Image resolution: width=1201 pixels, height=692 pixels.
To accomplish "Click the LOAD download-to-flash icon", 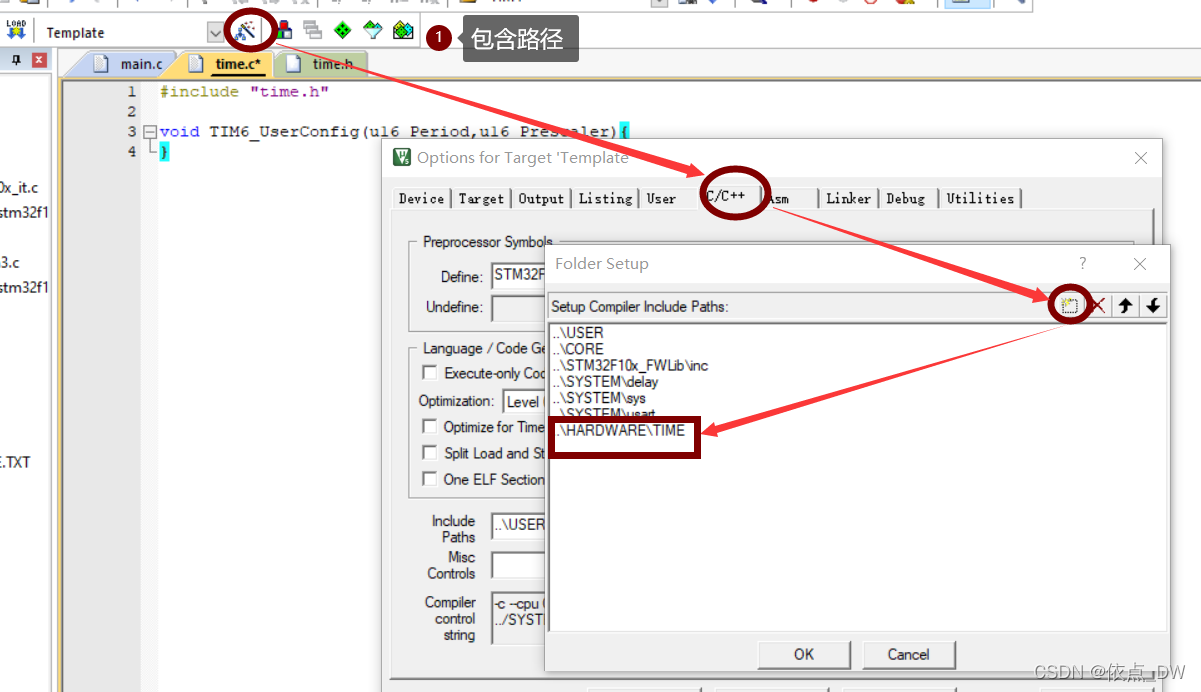I will (x=16, y=30).
